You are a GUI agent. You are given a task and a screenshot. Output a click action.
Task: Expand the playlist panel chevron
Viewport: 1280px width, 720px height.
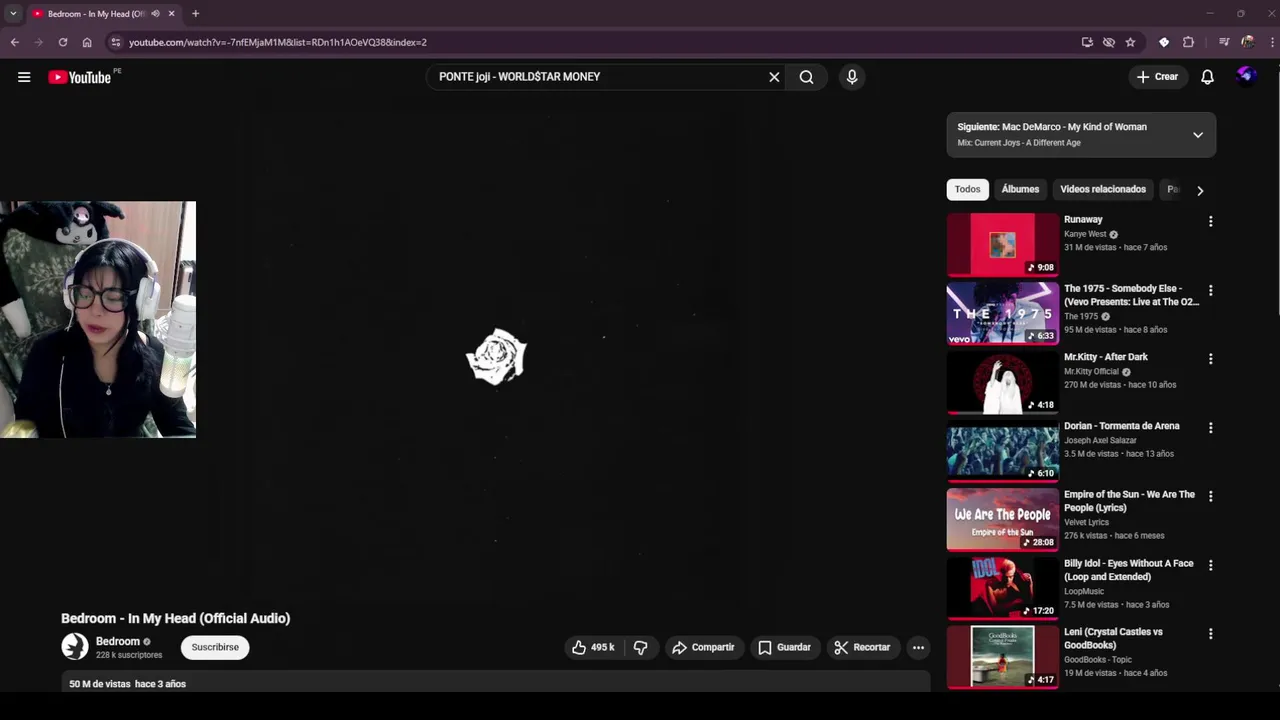pyautogui.click(x=1197, y=135)
